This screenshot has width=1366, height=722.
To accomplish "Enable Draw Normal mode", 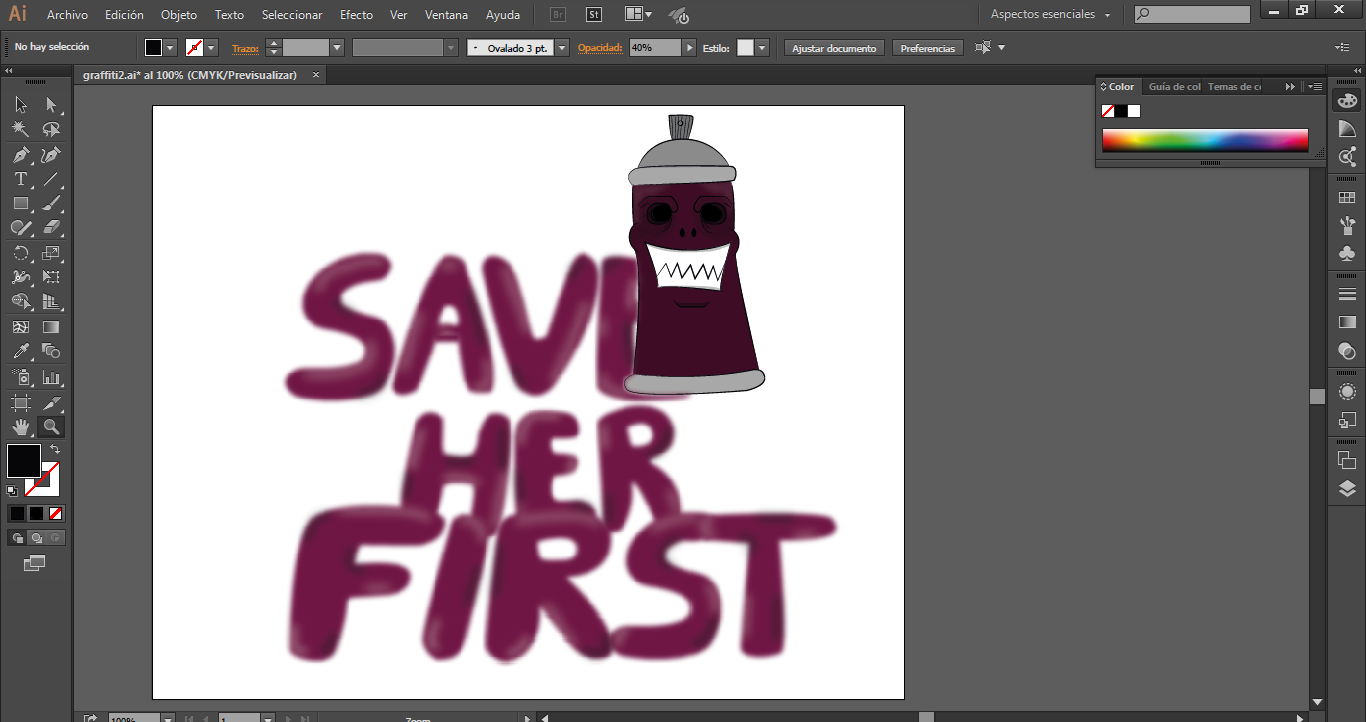I will click(x=17, y=538).
